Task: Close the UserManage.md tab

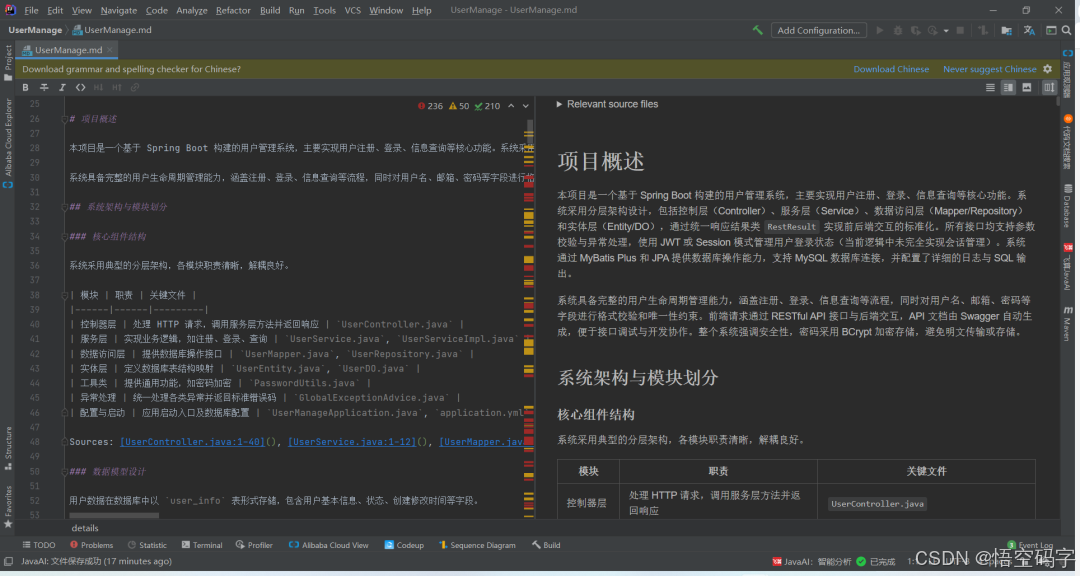Action: click(x=110, y=50)
